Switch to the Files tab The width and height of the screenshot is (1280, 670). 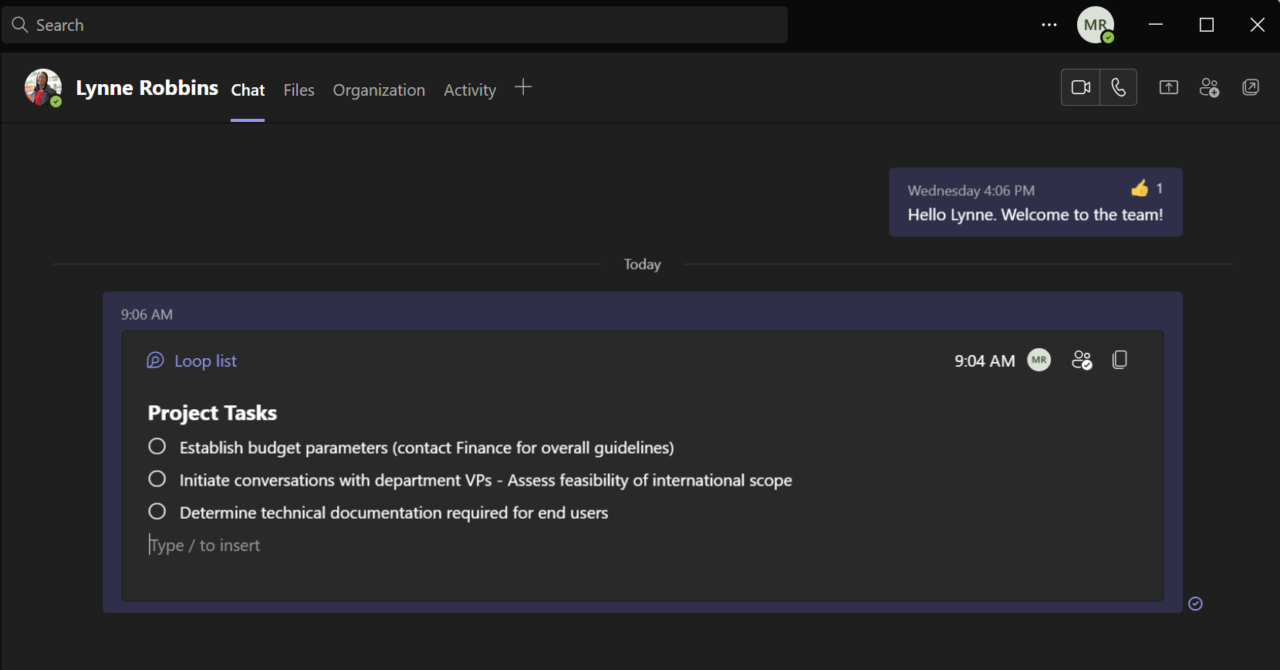click(298, 90)
